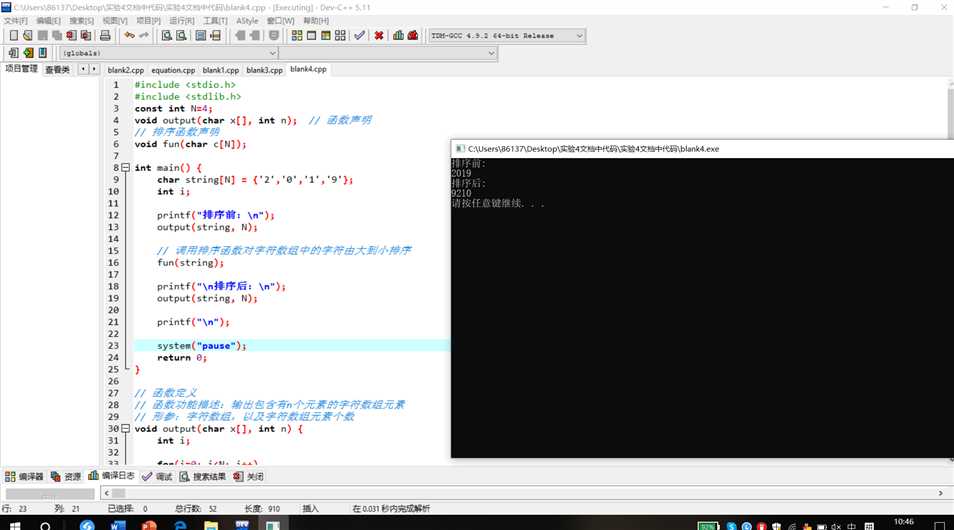Open the 搜索结果 bottom panel tab
Screen dimensions: 954x530
coord(203,476)
